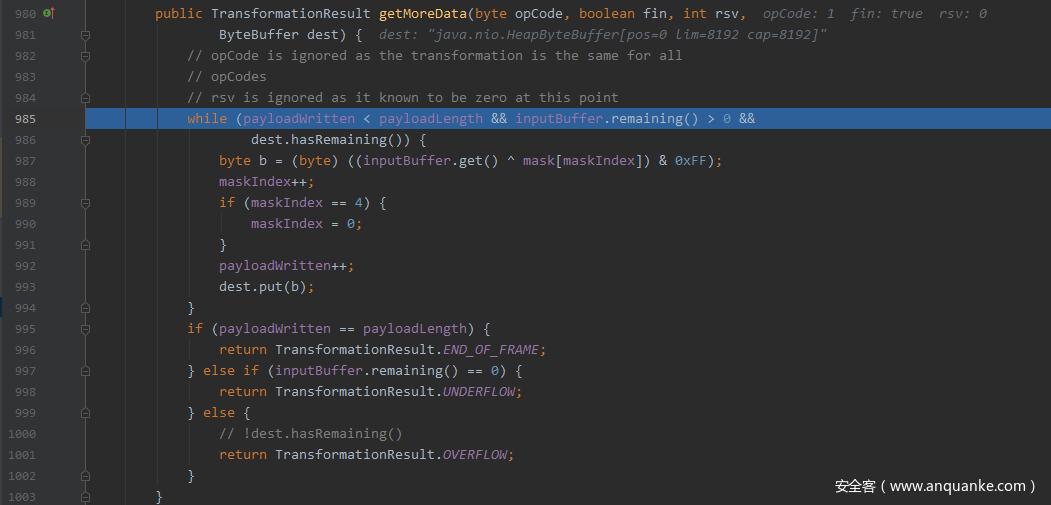Click the dest.put(b) statement
The image size is (1051, 505).
(x=267, y=286)
